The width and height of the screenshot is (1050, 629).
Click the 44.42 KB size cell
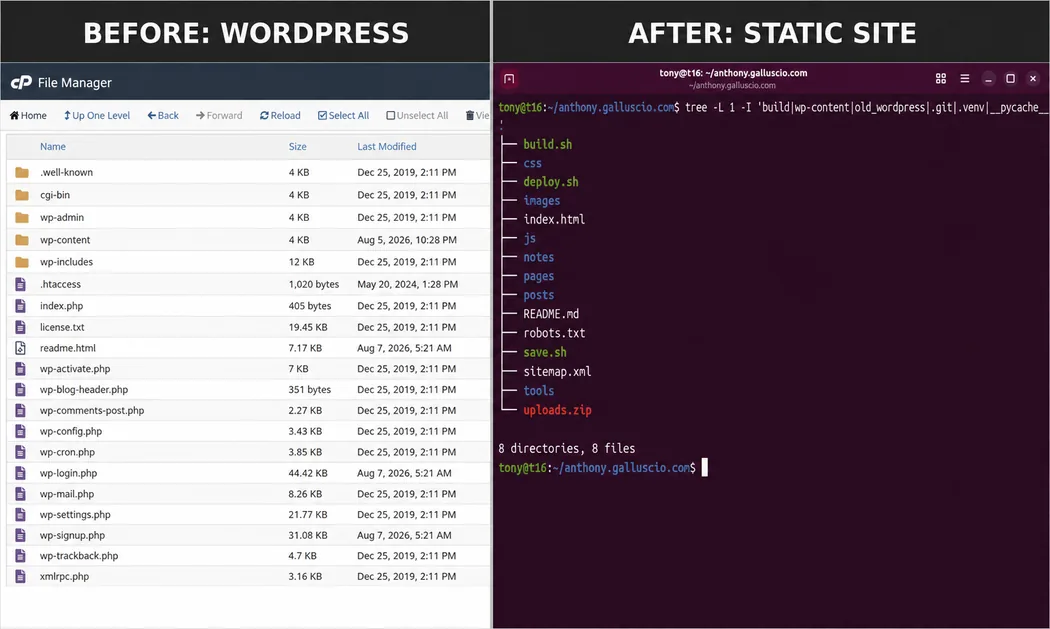(308, 473)
